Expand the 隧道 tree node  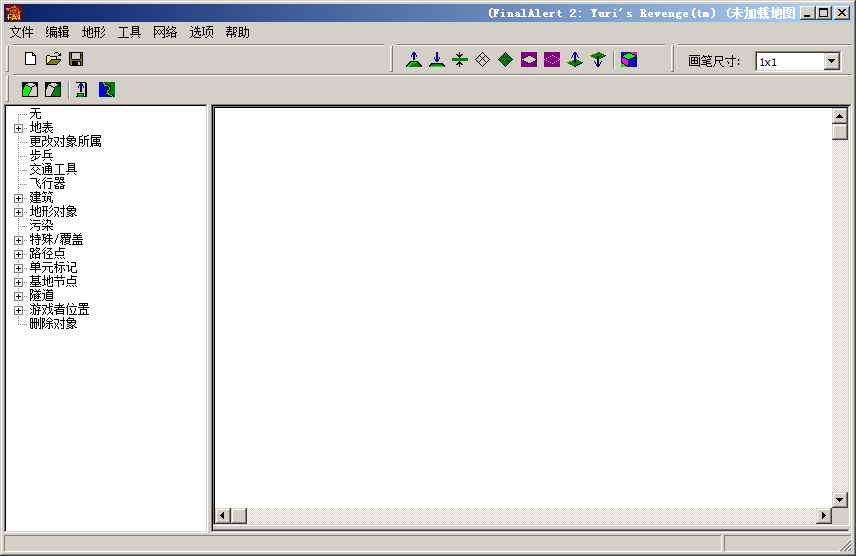[x=19, y=296]
